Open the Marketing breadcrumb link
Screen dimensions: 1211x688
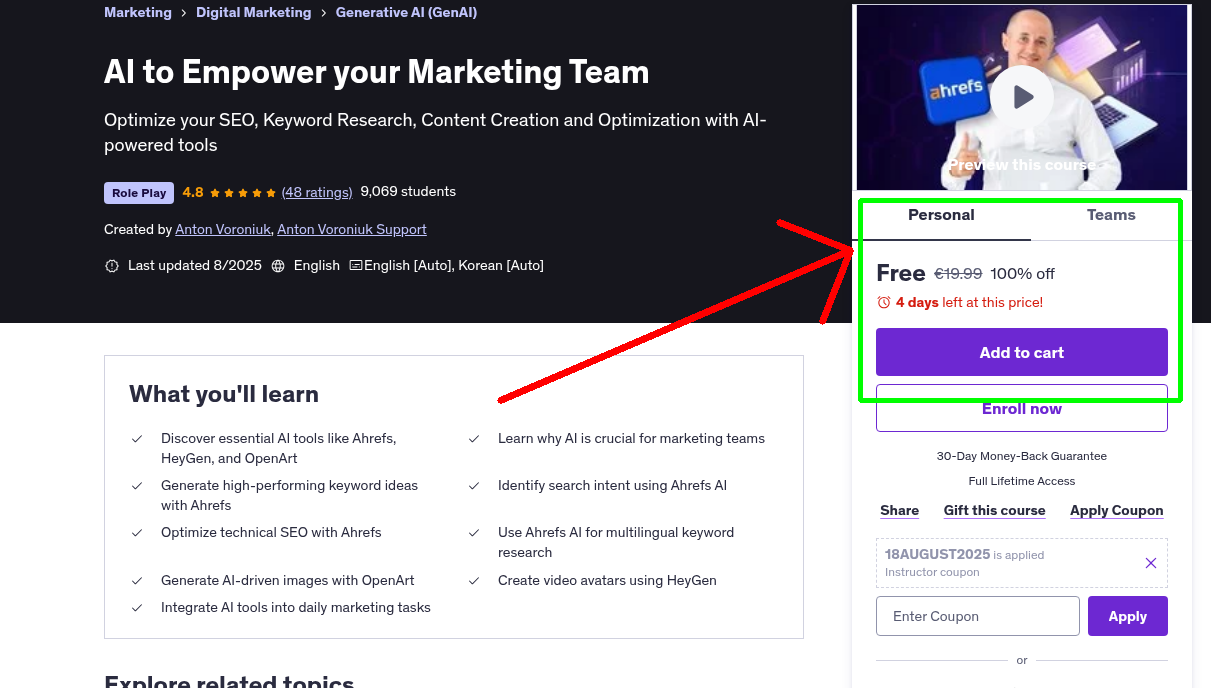[138, 13]
